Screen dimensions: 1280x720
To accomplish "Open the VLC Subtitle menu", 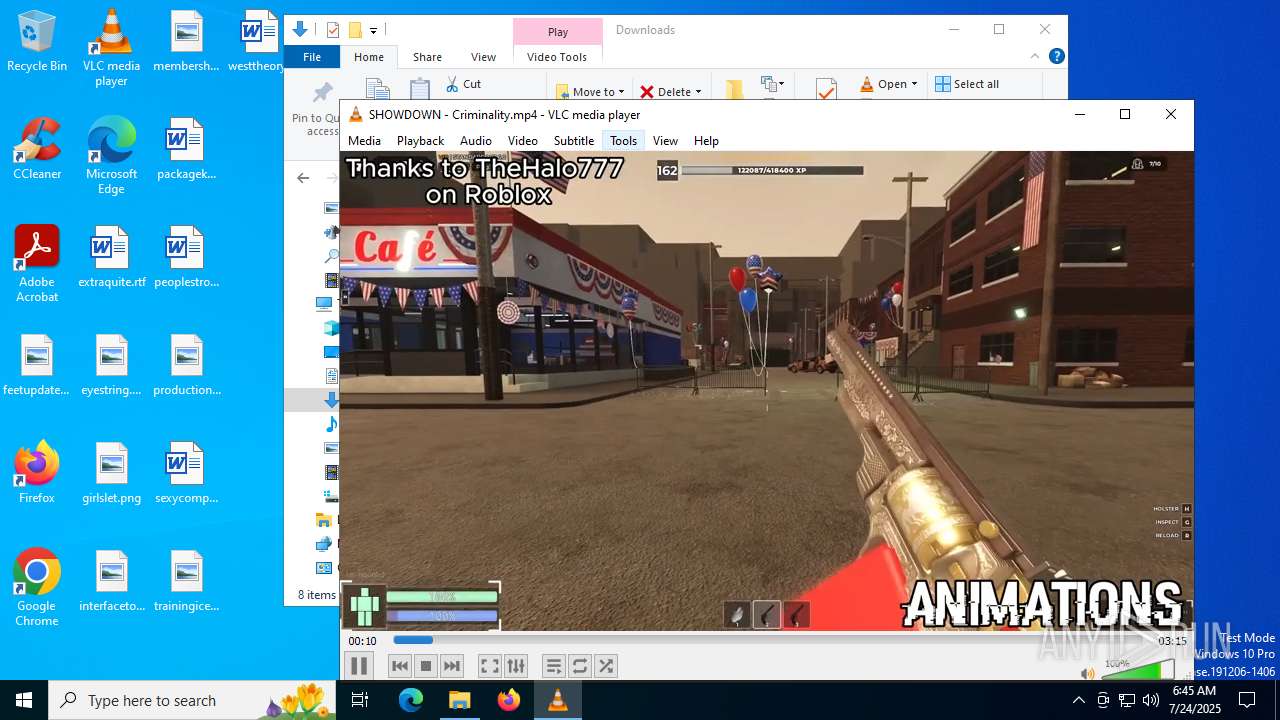I will point(574,141).
